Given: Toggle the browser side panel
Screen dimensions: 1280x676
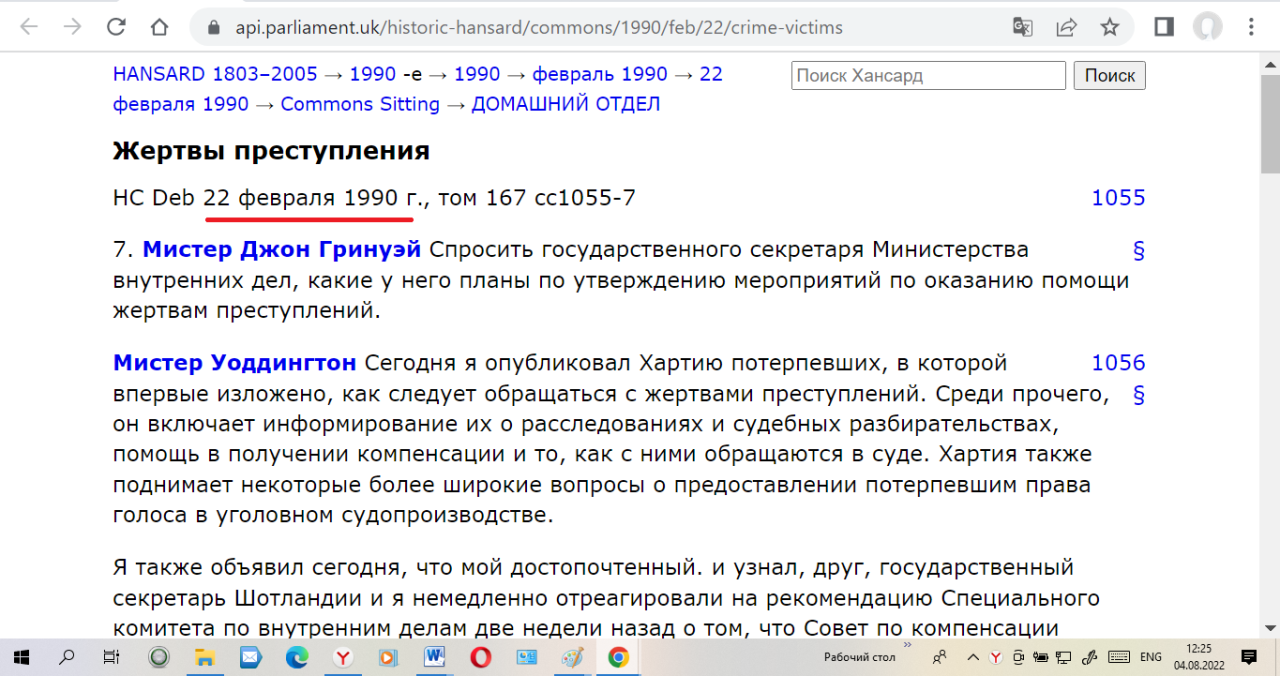Looking at the screenshot, I should click(x=1164, y=27).
